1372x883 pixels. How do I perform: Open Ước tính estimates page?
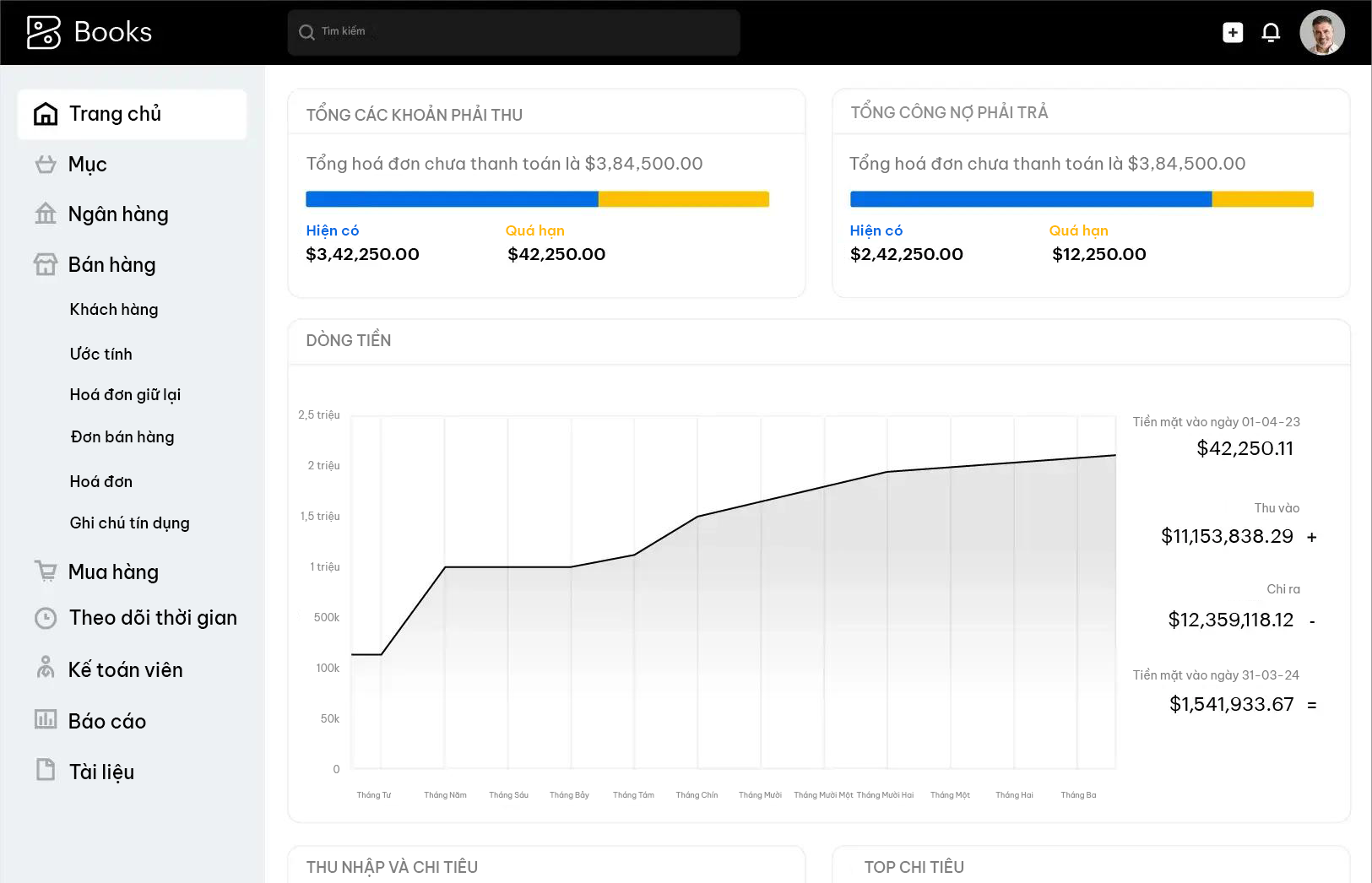(x=100, y=355)
